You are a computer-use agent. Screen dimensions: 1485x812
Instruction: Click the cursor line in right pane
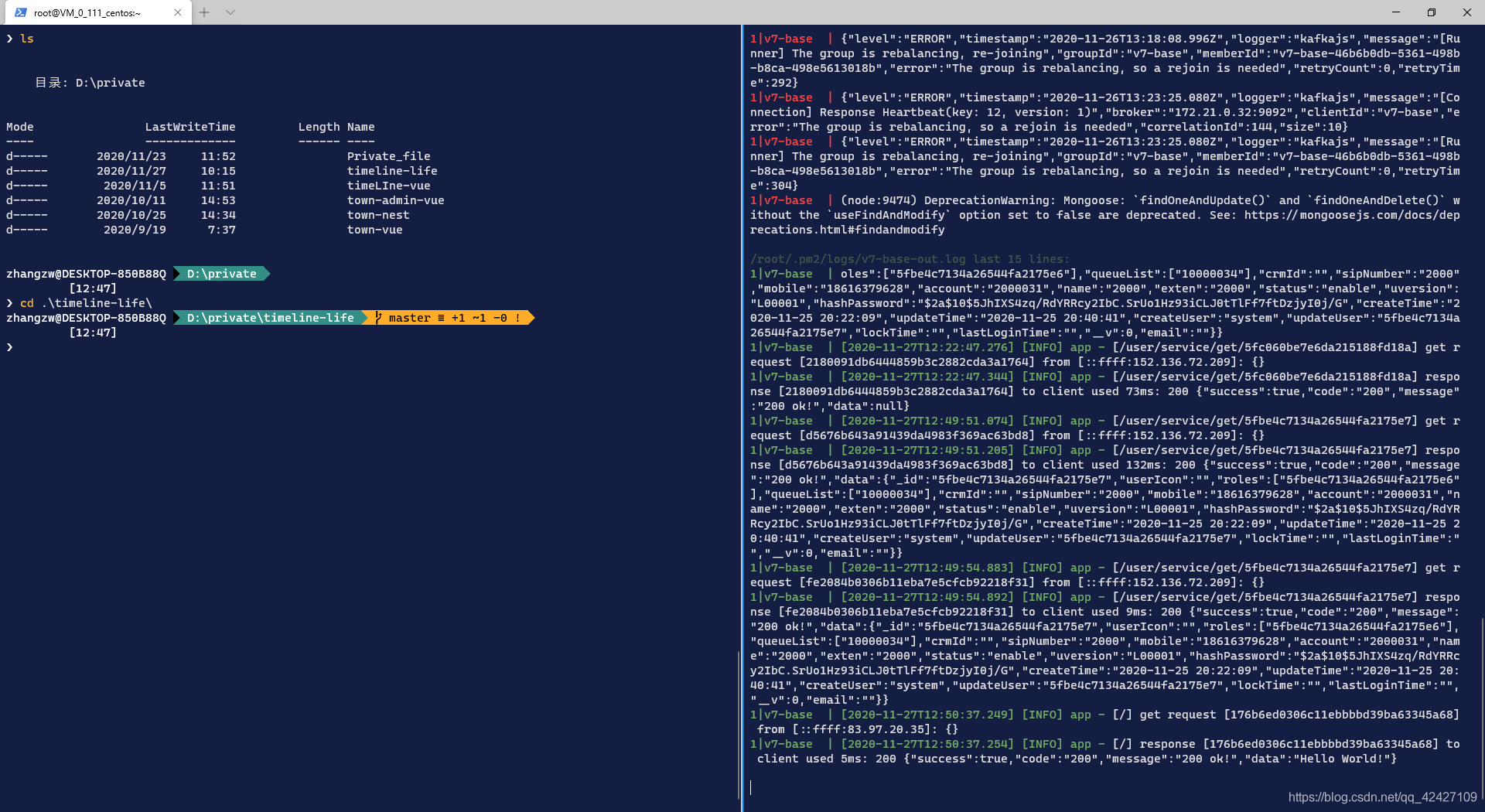[x=751, y=787]
